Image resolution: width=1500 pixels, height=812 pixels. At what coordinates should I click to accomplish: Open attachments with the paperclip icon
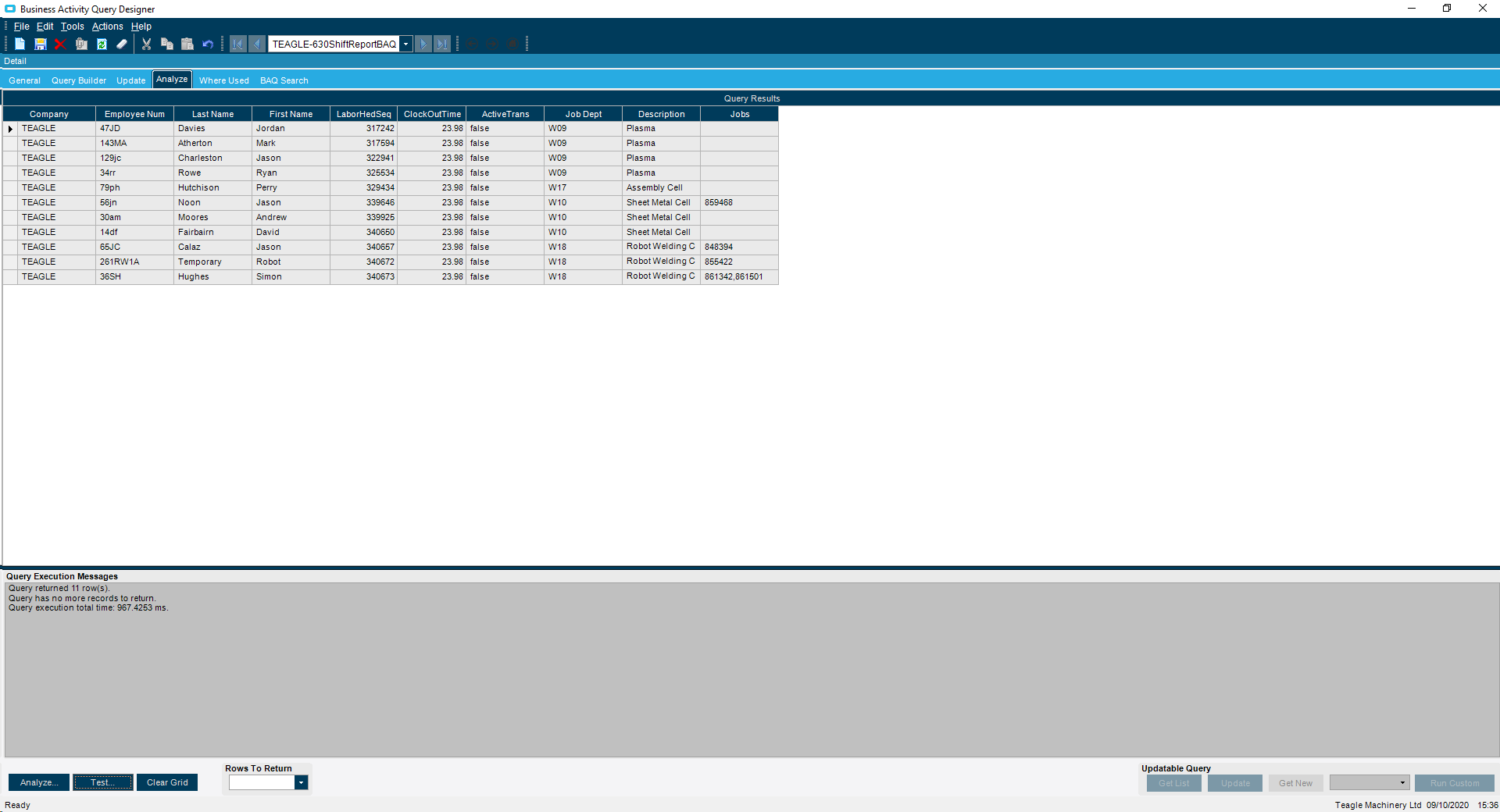[x=81, y=45]
